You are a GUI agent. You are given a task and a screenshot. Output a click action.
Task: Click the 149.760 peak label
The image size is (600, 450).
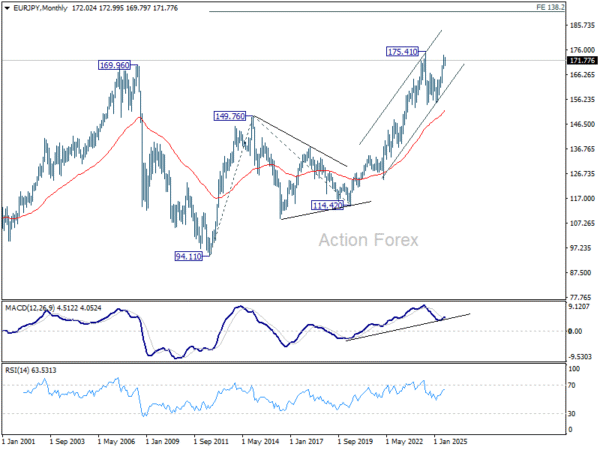[x=230, y=116]
